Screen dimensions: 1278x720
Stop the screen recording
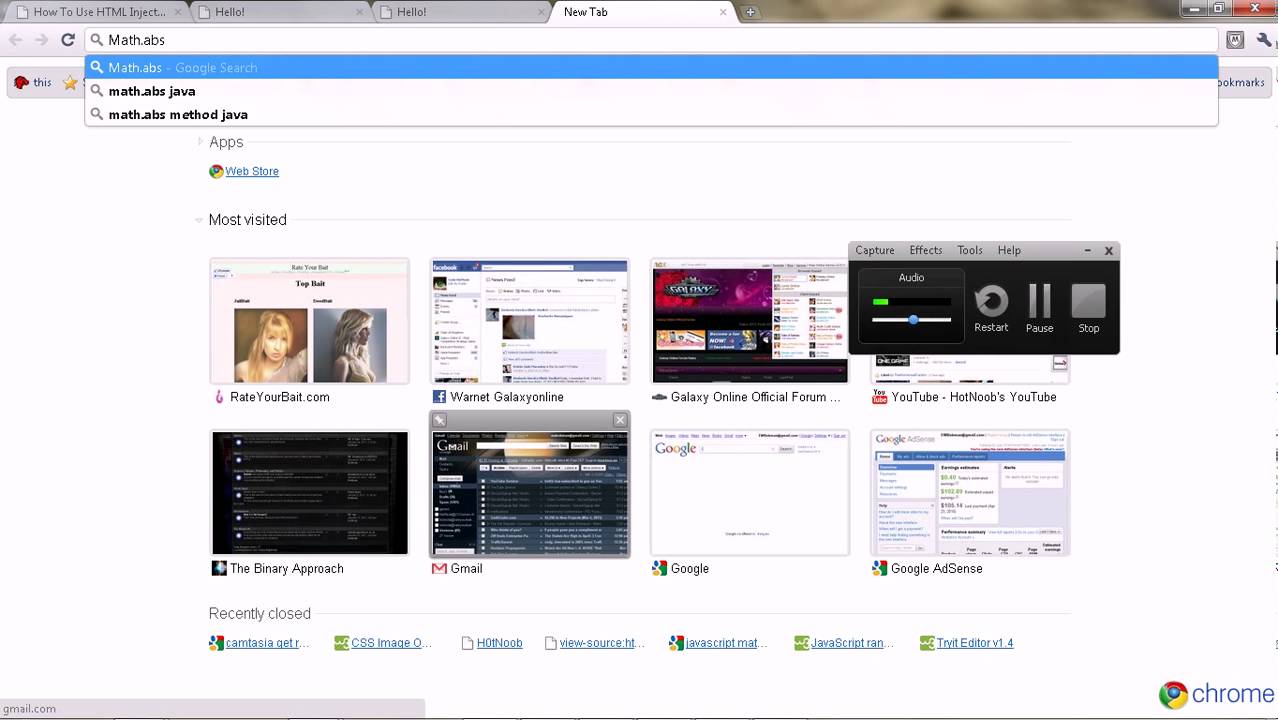click(1089, 308)
